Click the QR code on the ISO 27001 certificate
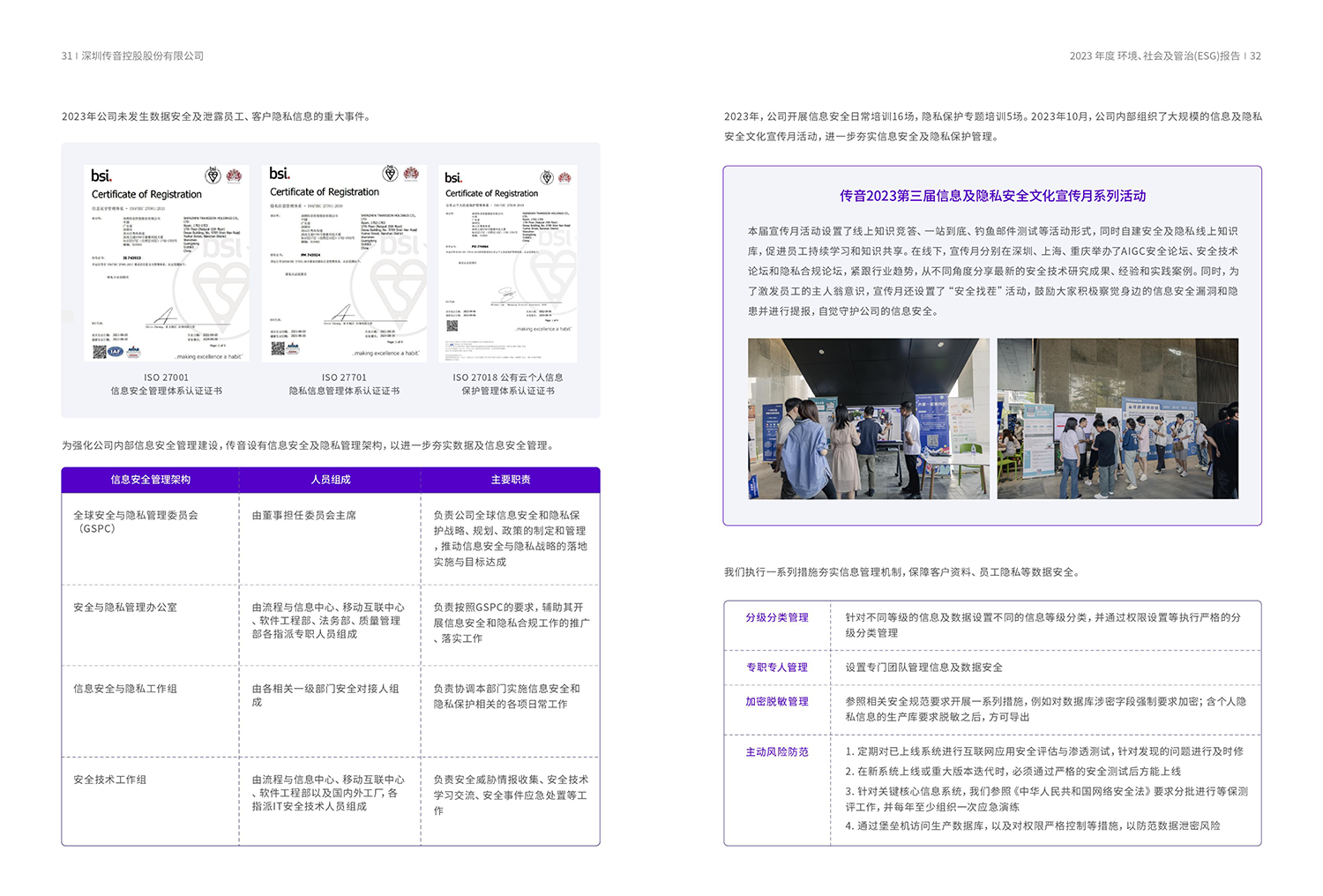The height and width of the screenshot is (896, 1323). pos(100,352)
